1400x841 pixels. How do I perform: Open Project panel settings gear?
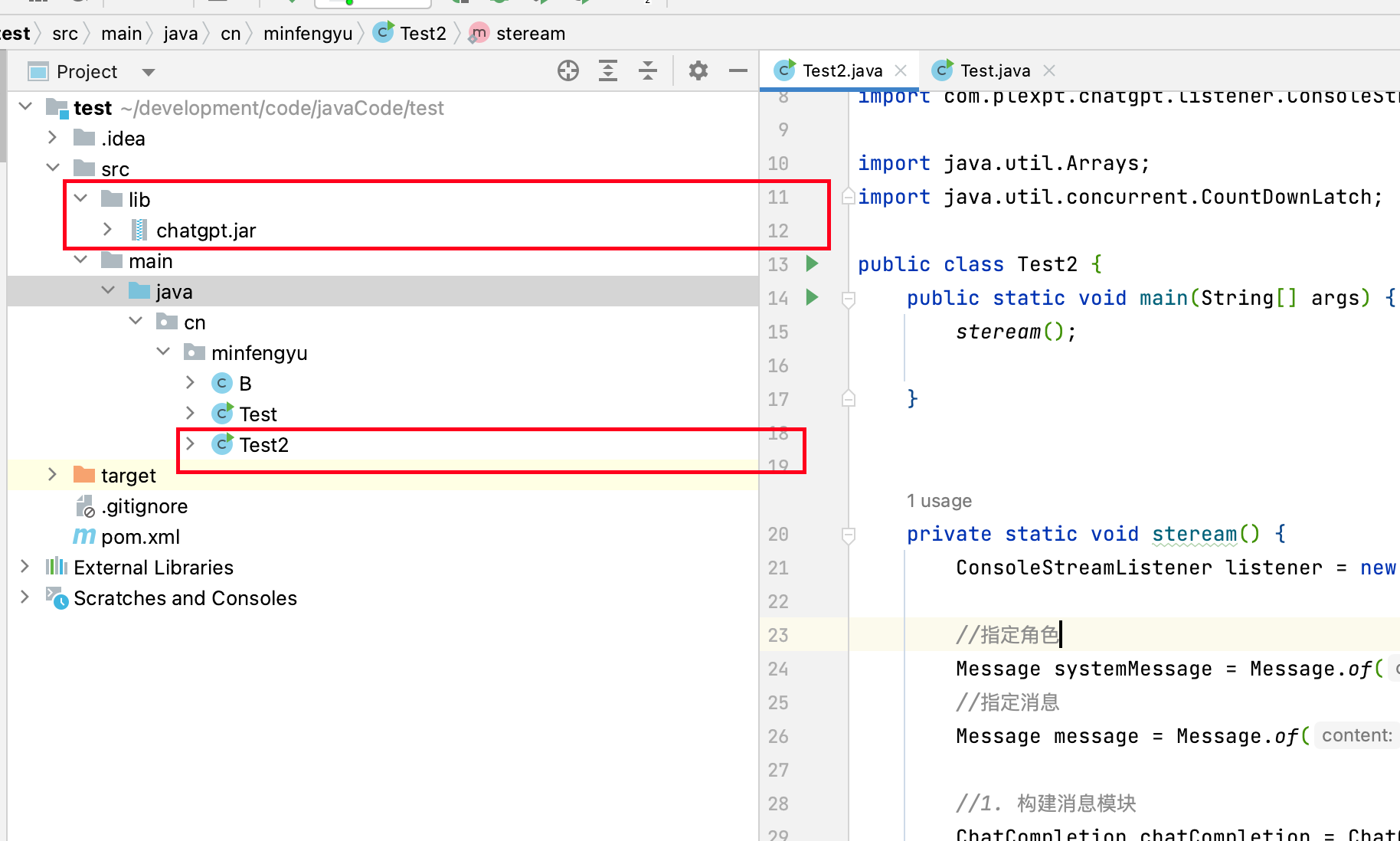coord(698,71)
